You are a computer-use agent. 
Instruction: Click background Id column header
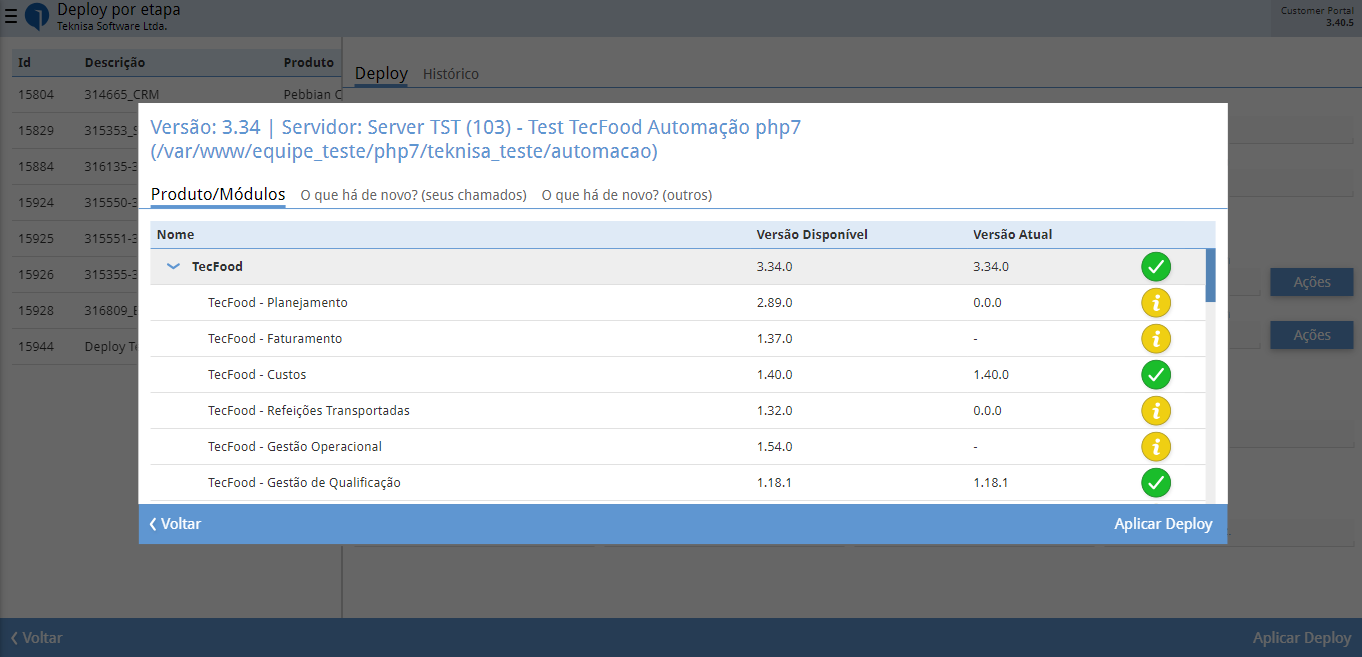24,62
